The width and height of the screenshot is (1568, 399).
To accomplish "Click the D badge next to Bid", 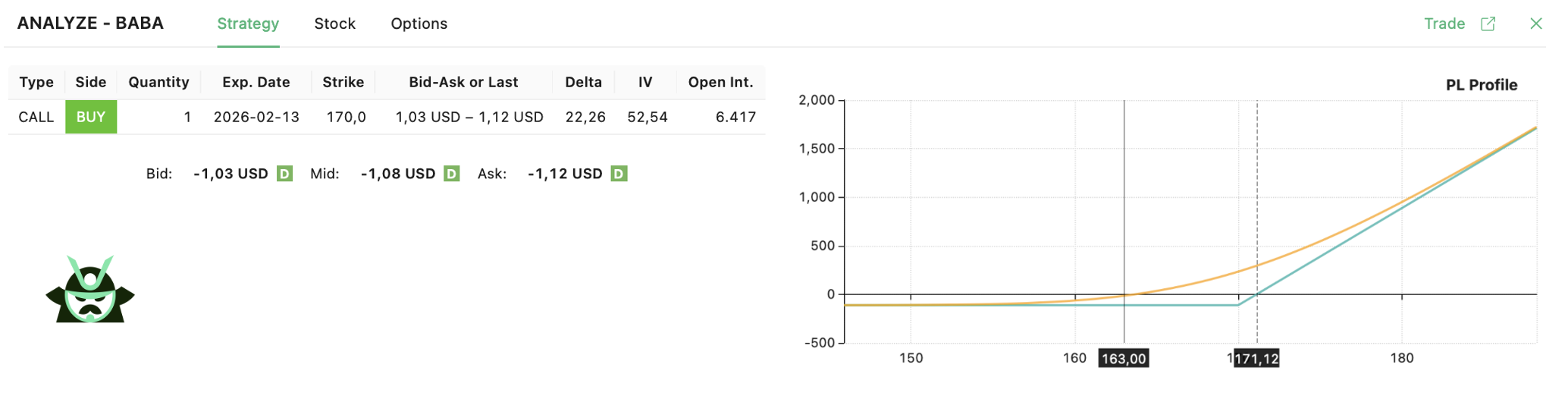I will [x=284, y=174].
